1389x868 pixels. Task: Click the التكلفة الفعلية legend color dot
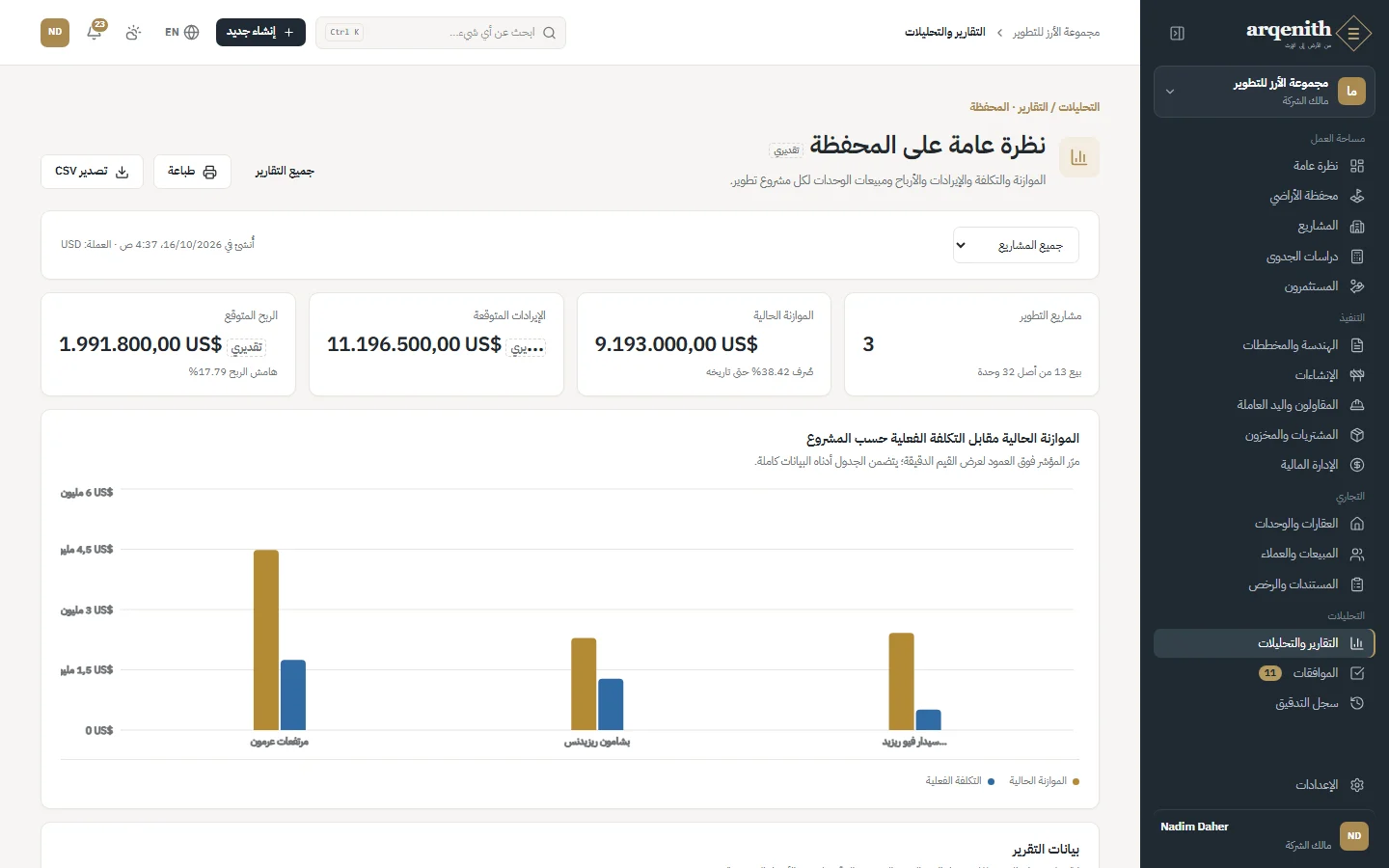coord(991,781)
